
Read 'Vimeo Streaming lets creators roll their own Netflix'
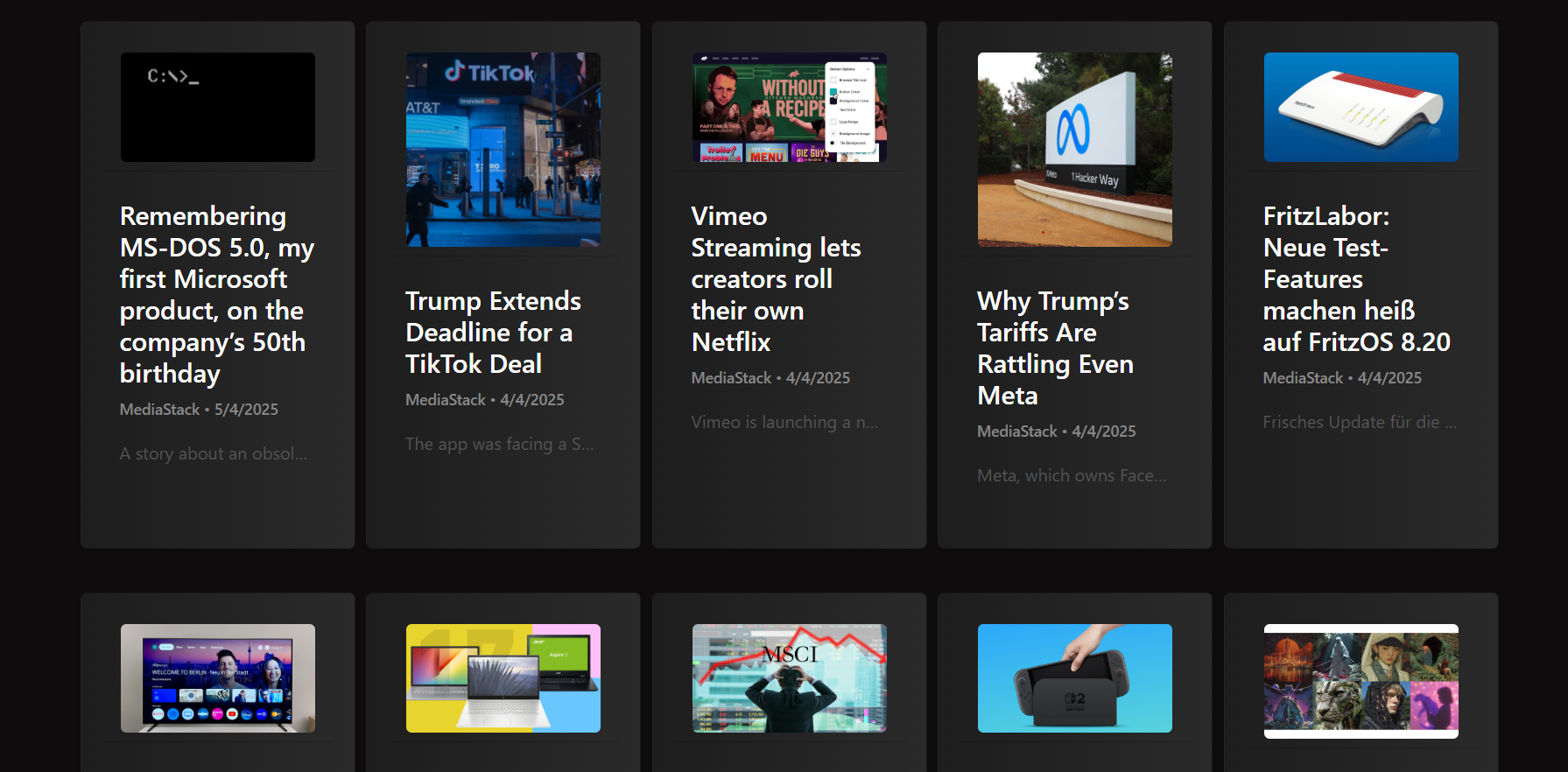pyautogui.click(x=777, y=279)
